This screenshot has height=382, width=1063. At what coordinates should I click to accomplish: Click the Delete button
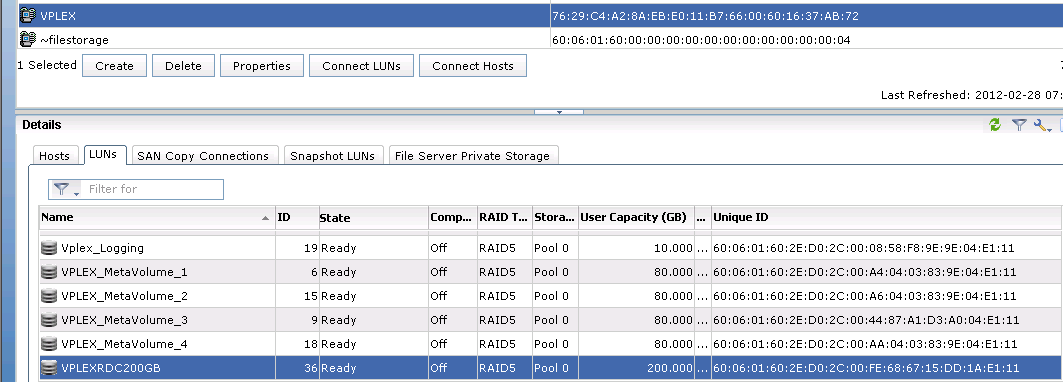(183, 66)
